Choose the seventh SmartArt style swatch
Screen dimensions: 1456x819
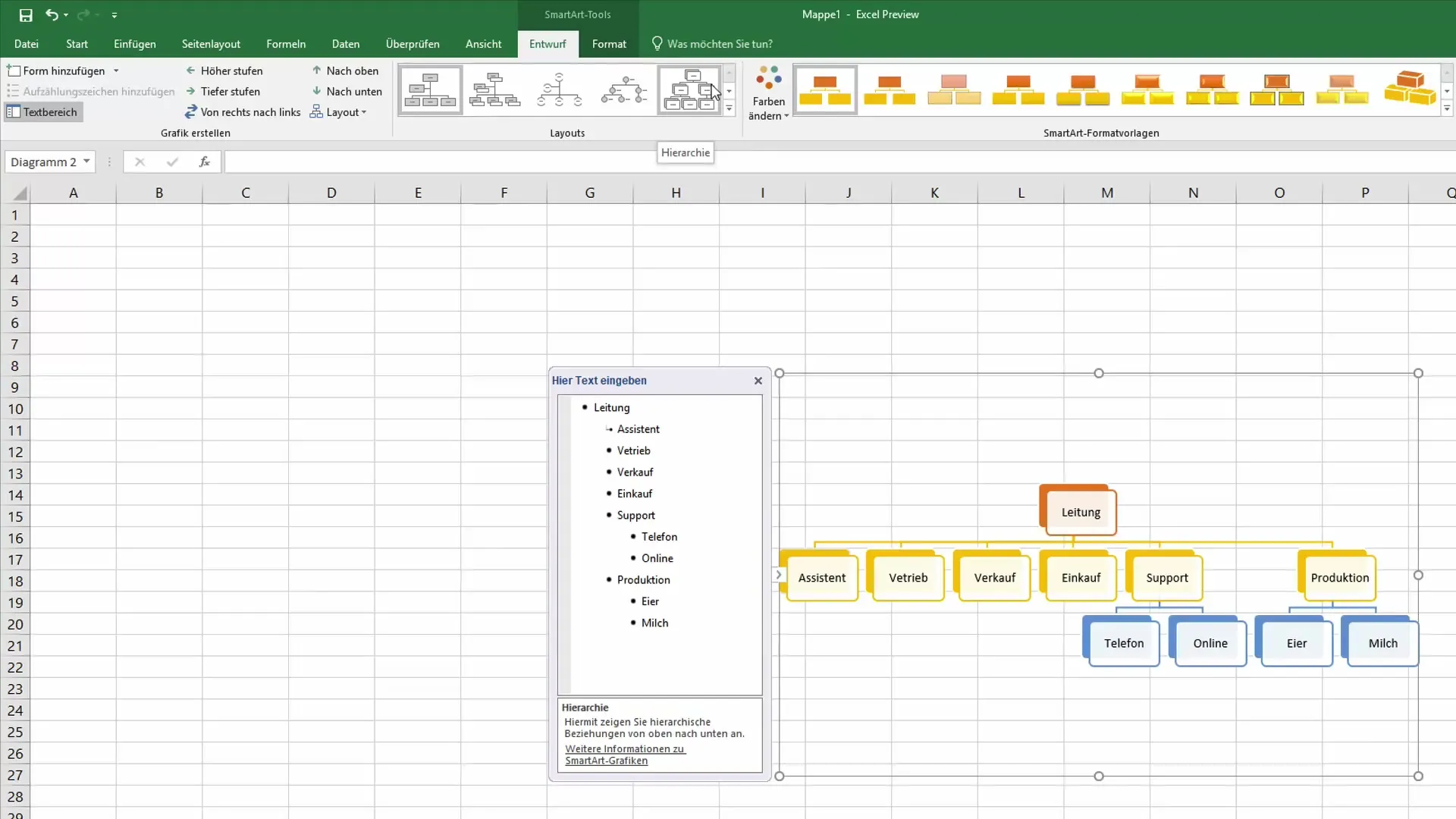point(1212,90)
